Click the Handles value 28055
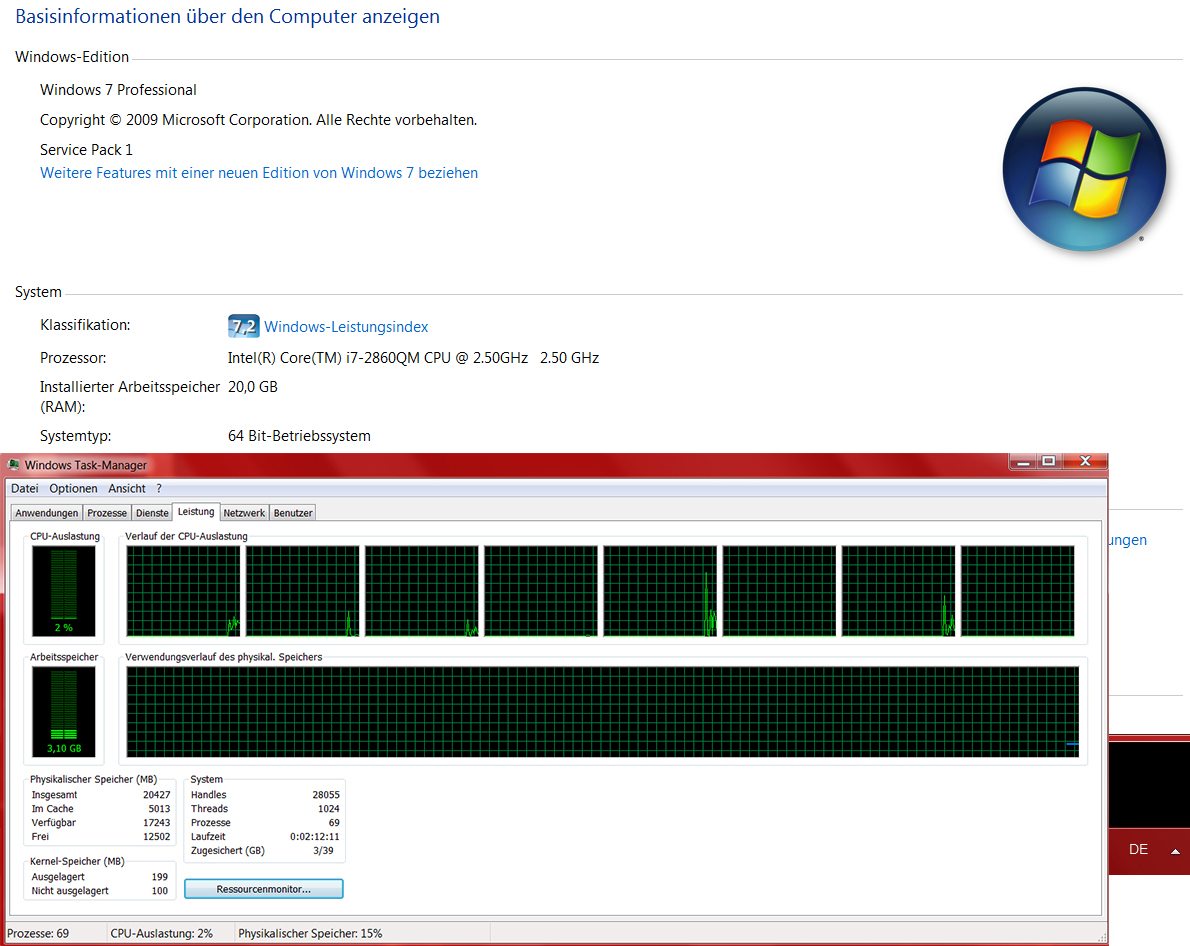Viewport: 1190px width, 946px height. coord(326,795)
